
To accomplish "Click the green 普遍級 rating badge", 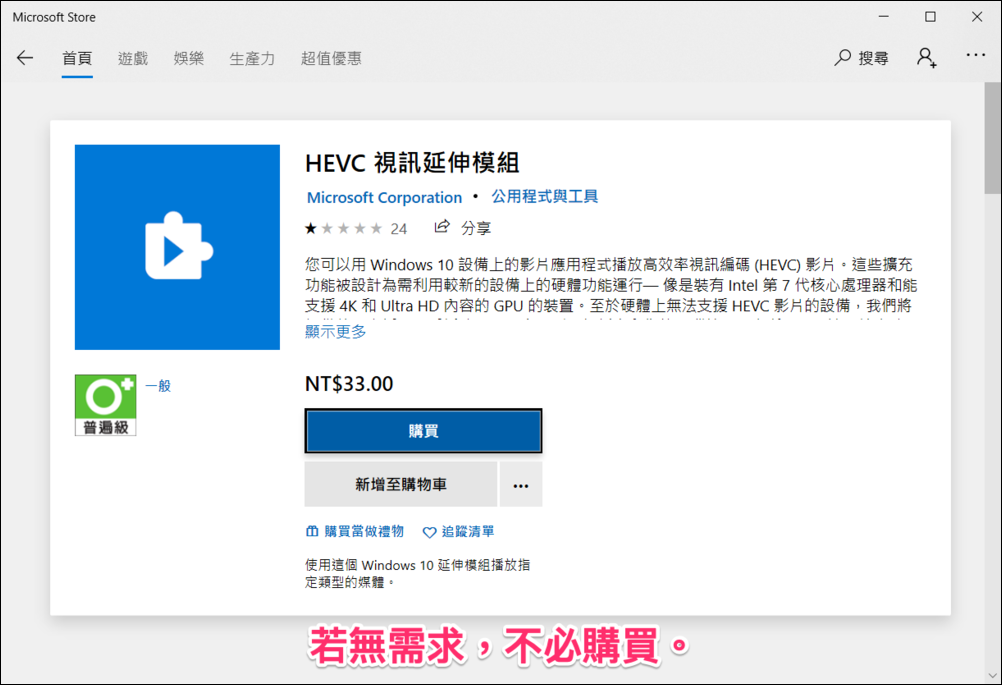I will coord(105,405).
